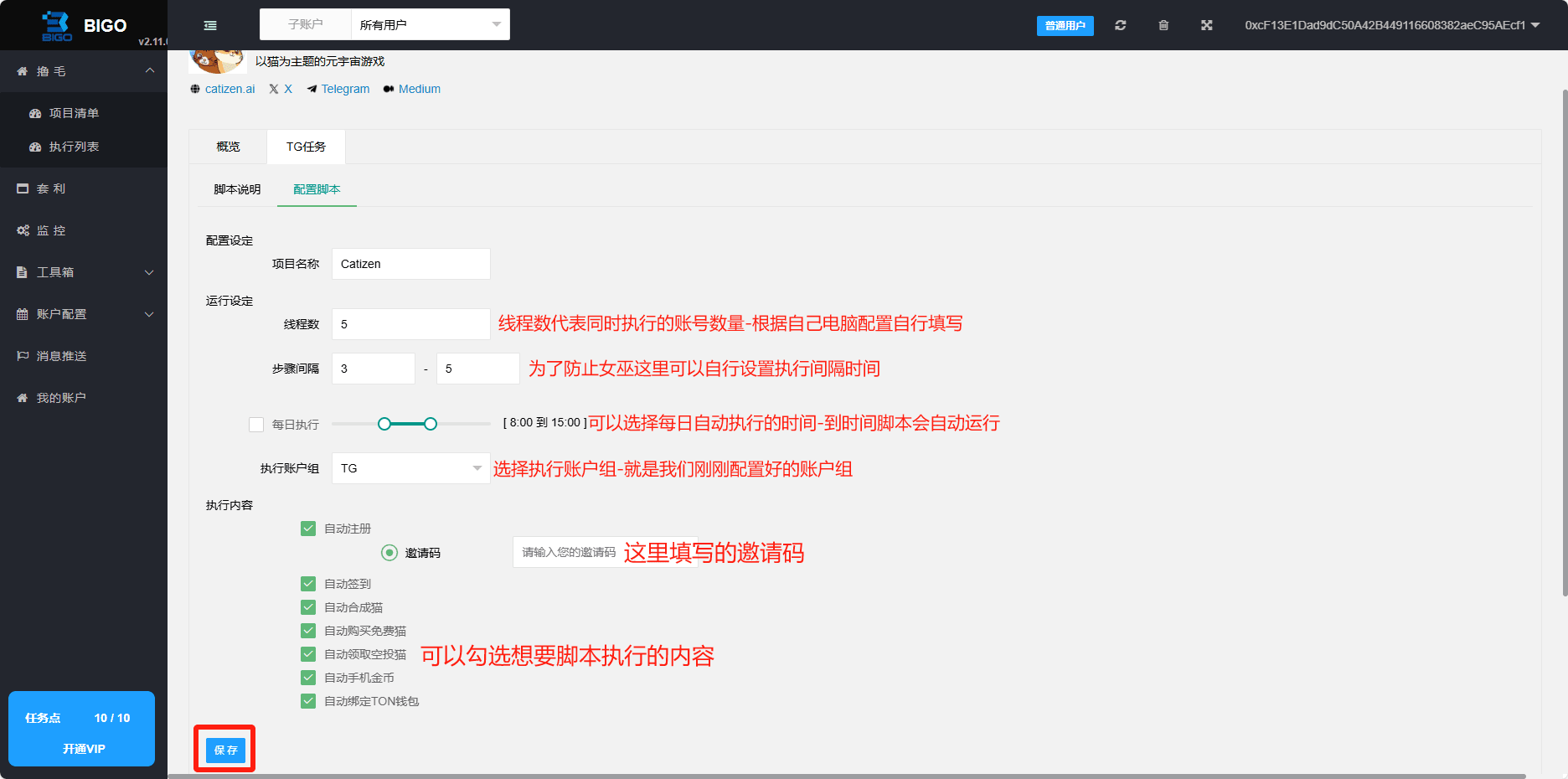Click the 项目名称 Catizen input field
This screenshot has height=779, width=1568.
411,264
